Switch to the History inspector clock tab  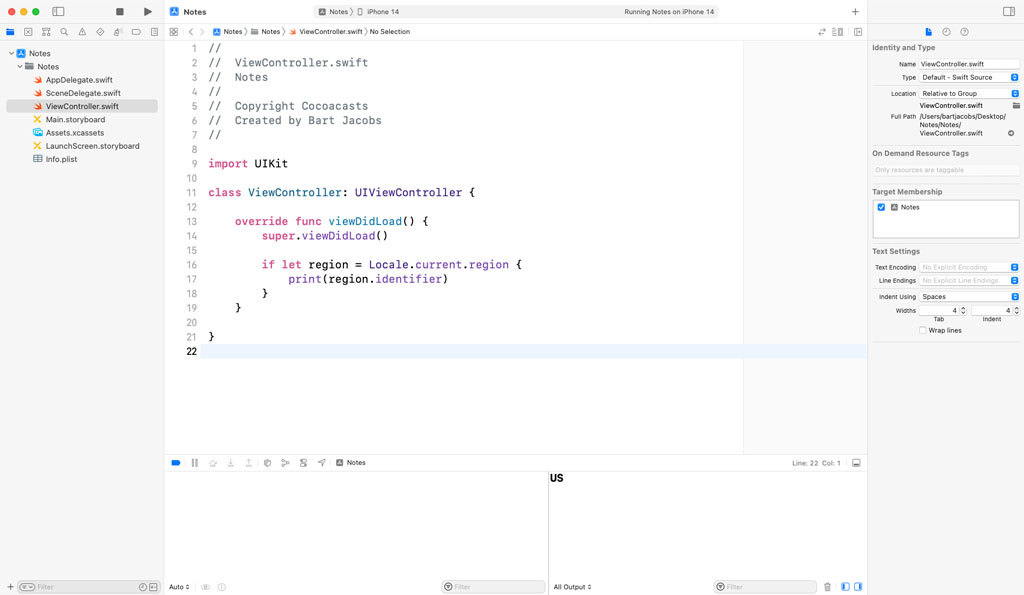(946, 31)
